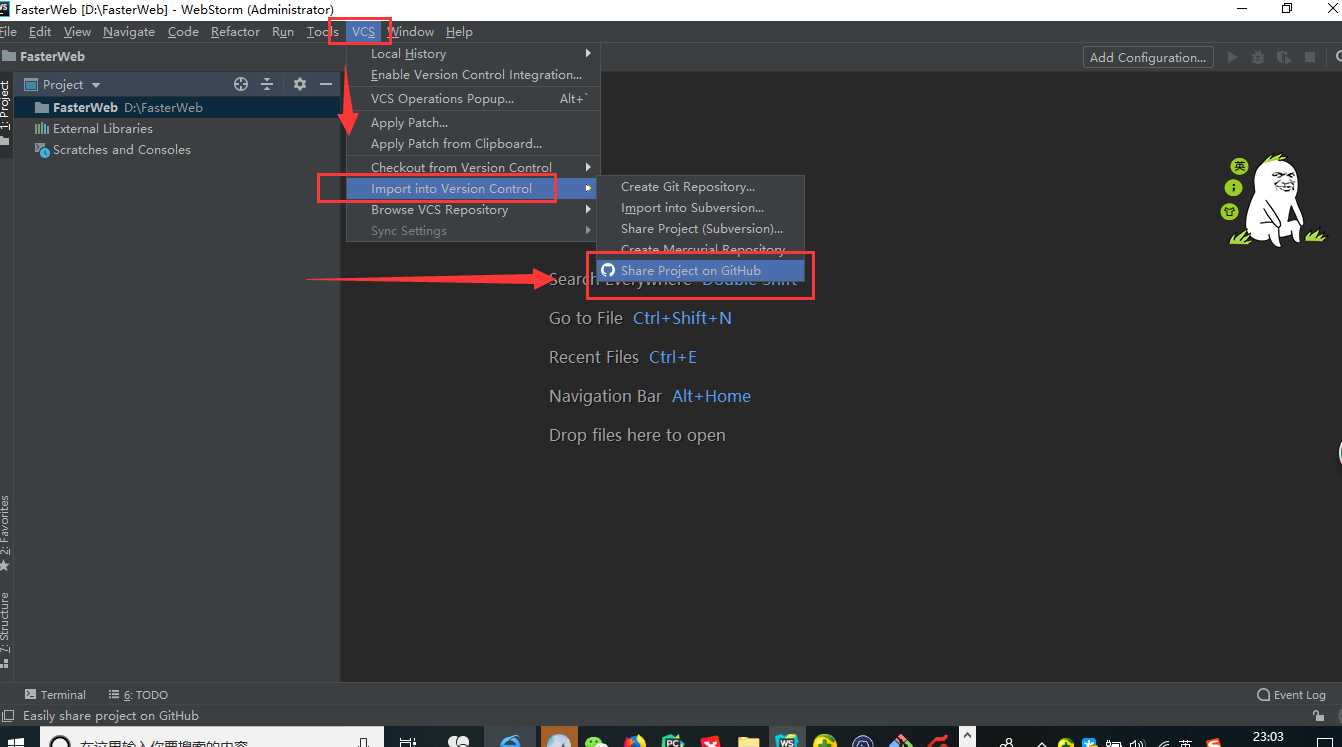Open the Edit menu

pos(40,32)
